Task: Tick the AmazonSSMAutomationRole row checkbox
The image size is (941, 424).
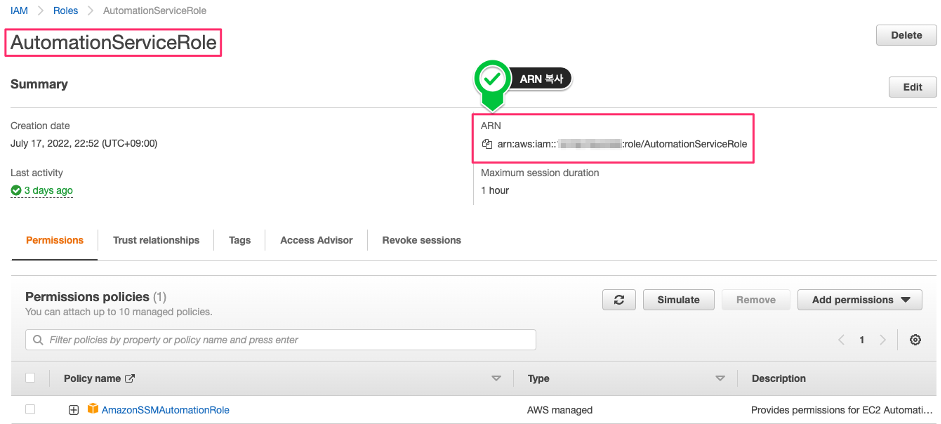Action: (30, 409)
